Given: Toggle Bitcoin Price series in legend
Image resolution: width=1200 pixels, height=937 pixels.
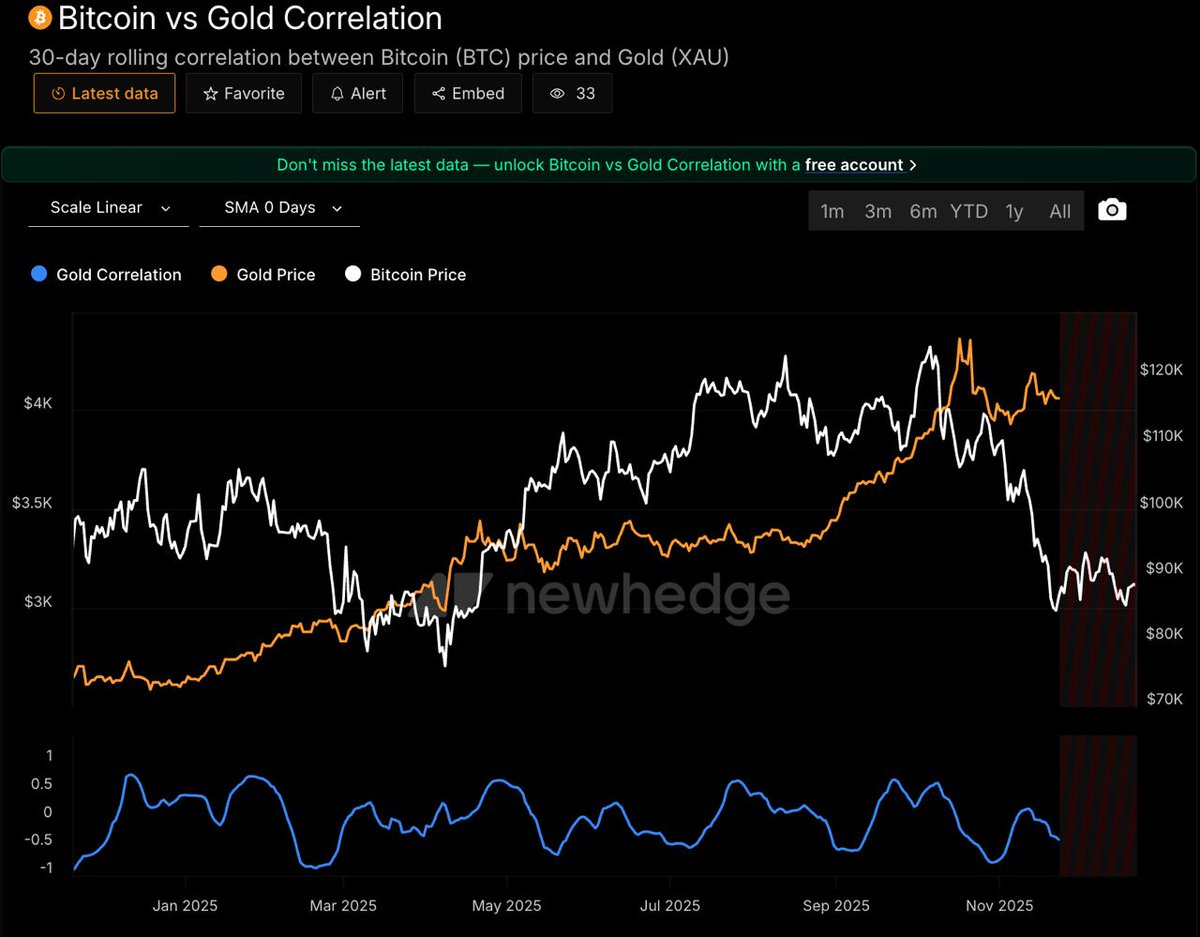Looking at the screenshot, I should click(406, 274).
